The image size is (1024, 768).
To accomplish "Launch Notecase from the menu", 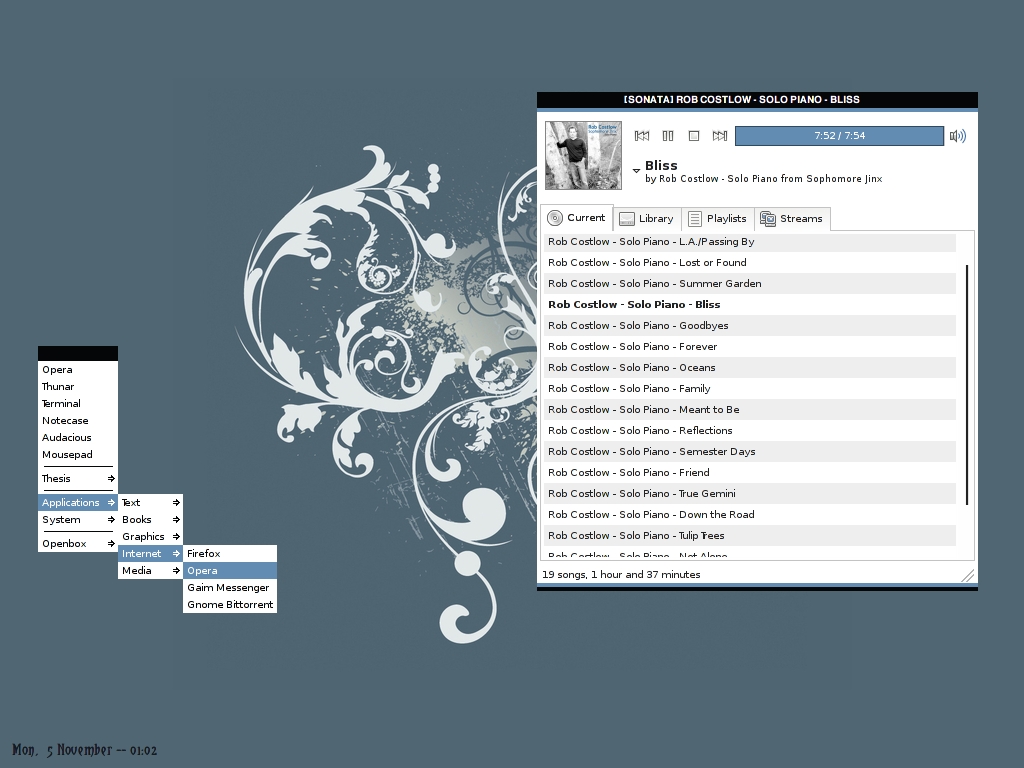I will [78, 421].
